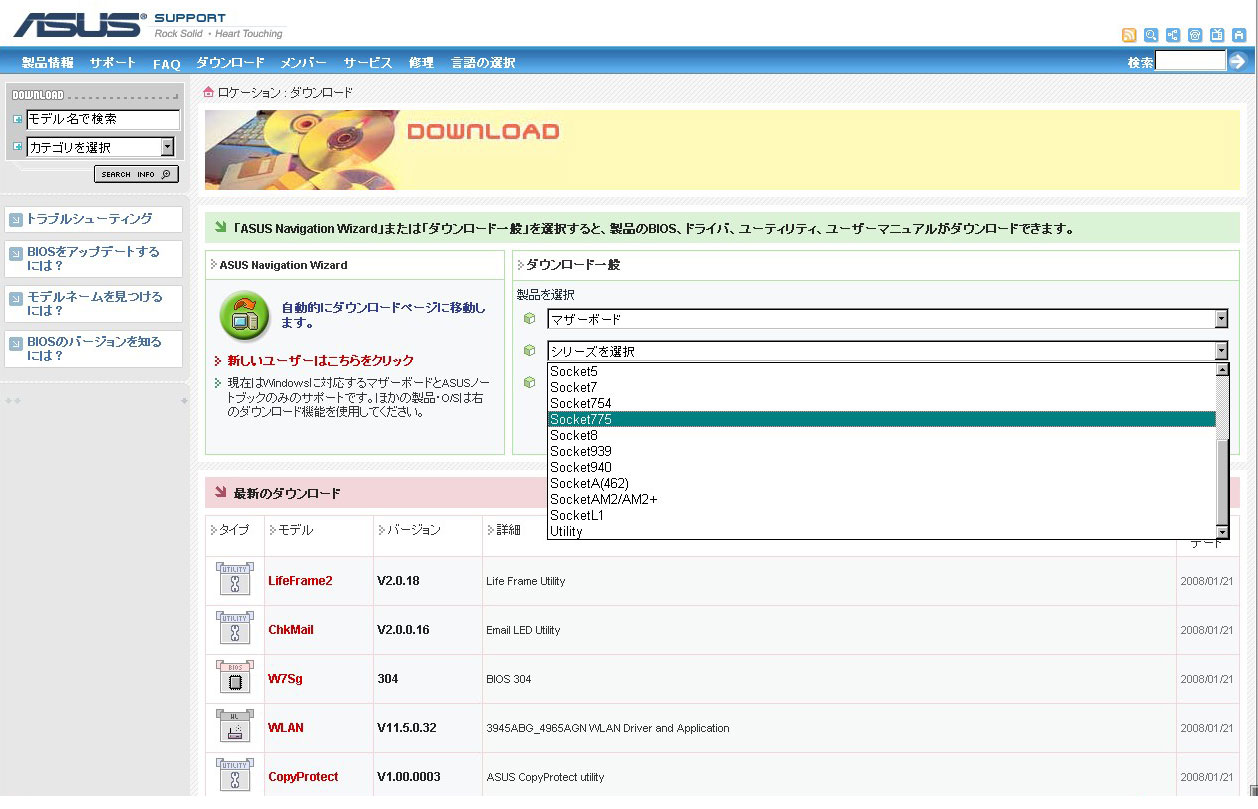This screenshot has height=809, width=1258.
Task: Open the サポート menu
Action: click(x=112, y=63)
